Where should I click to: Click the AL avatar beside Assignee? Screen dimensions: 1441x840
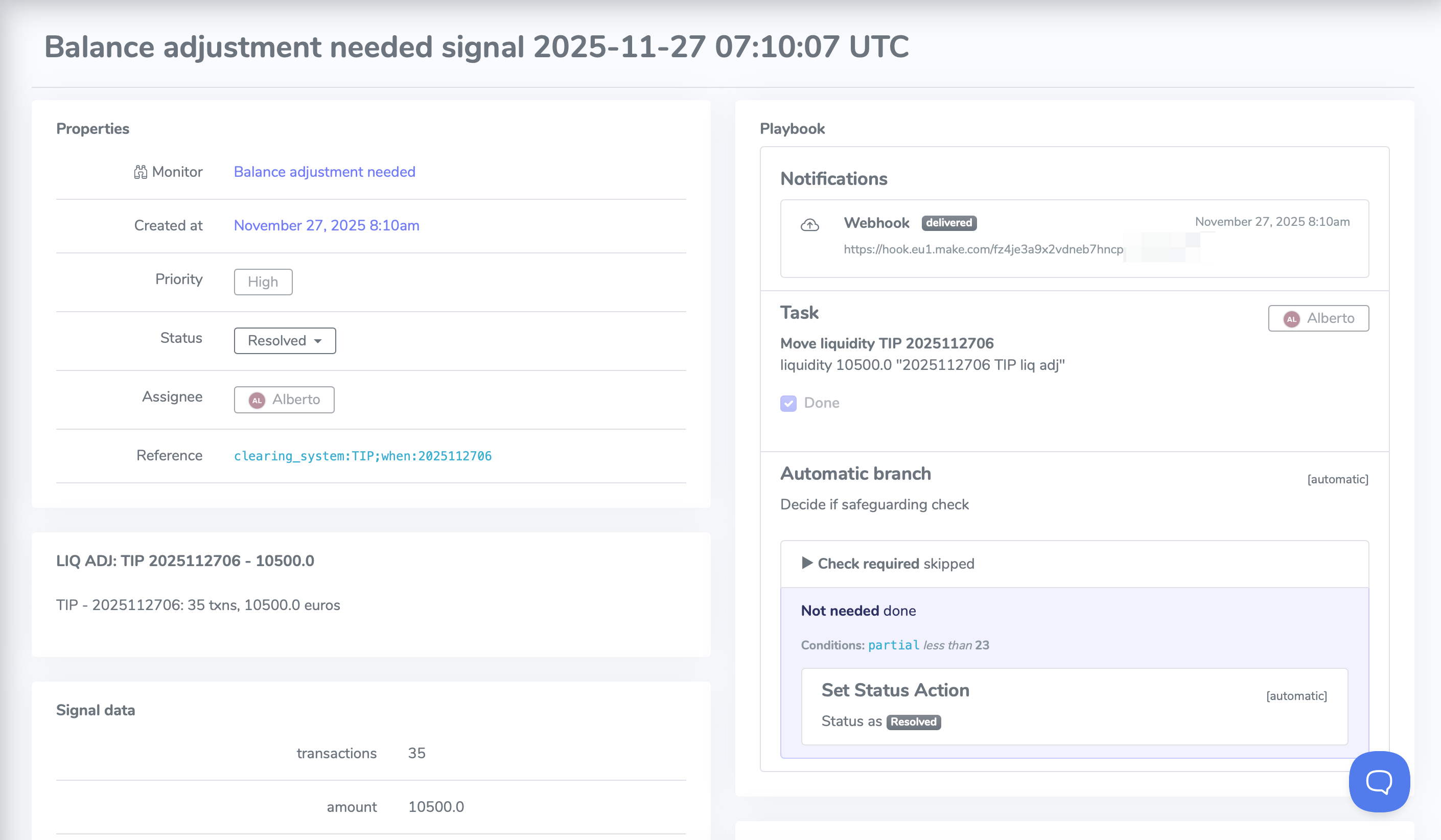[257, 399]
